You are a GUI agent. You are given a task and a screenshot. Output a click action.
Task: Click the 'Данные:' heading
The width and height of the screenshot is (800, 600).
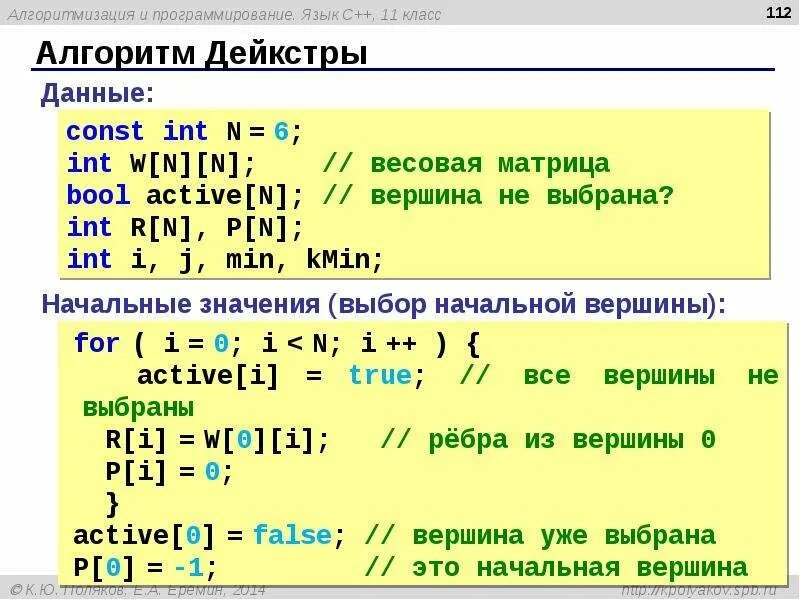(97, 93)
